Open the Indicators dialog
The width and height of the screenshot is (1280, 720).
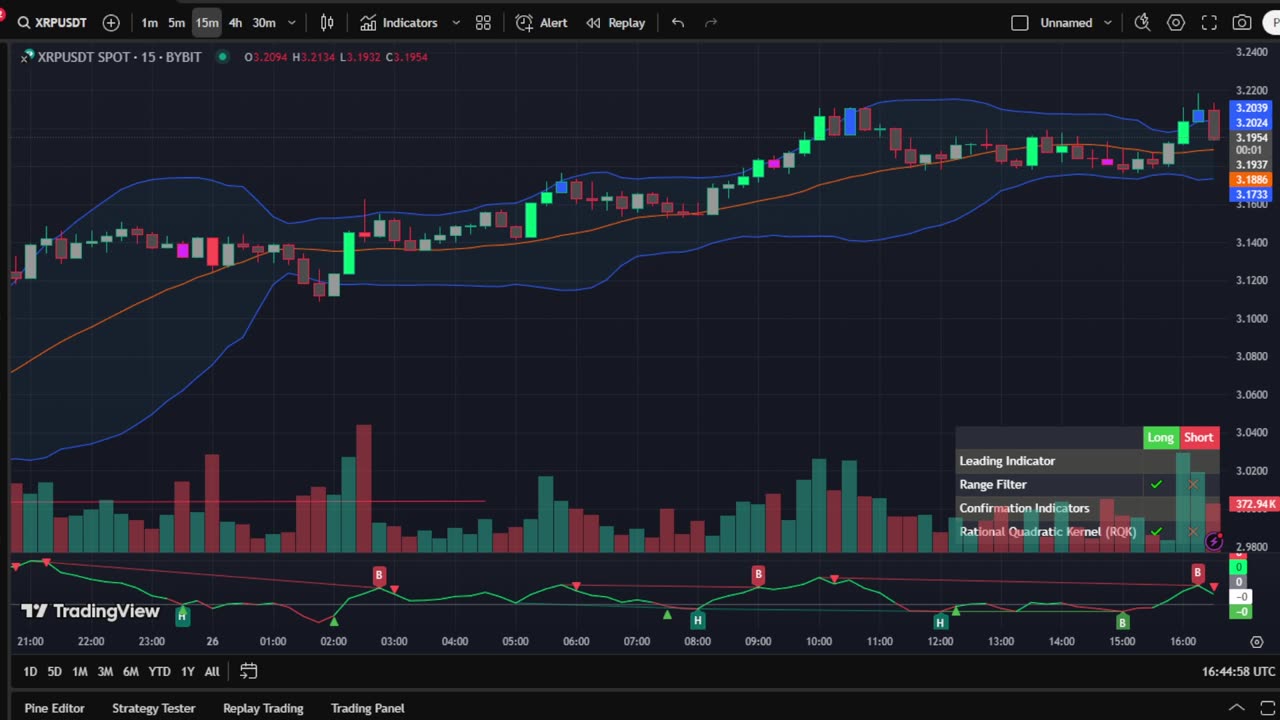399,22
